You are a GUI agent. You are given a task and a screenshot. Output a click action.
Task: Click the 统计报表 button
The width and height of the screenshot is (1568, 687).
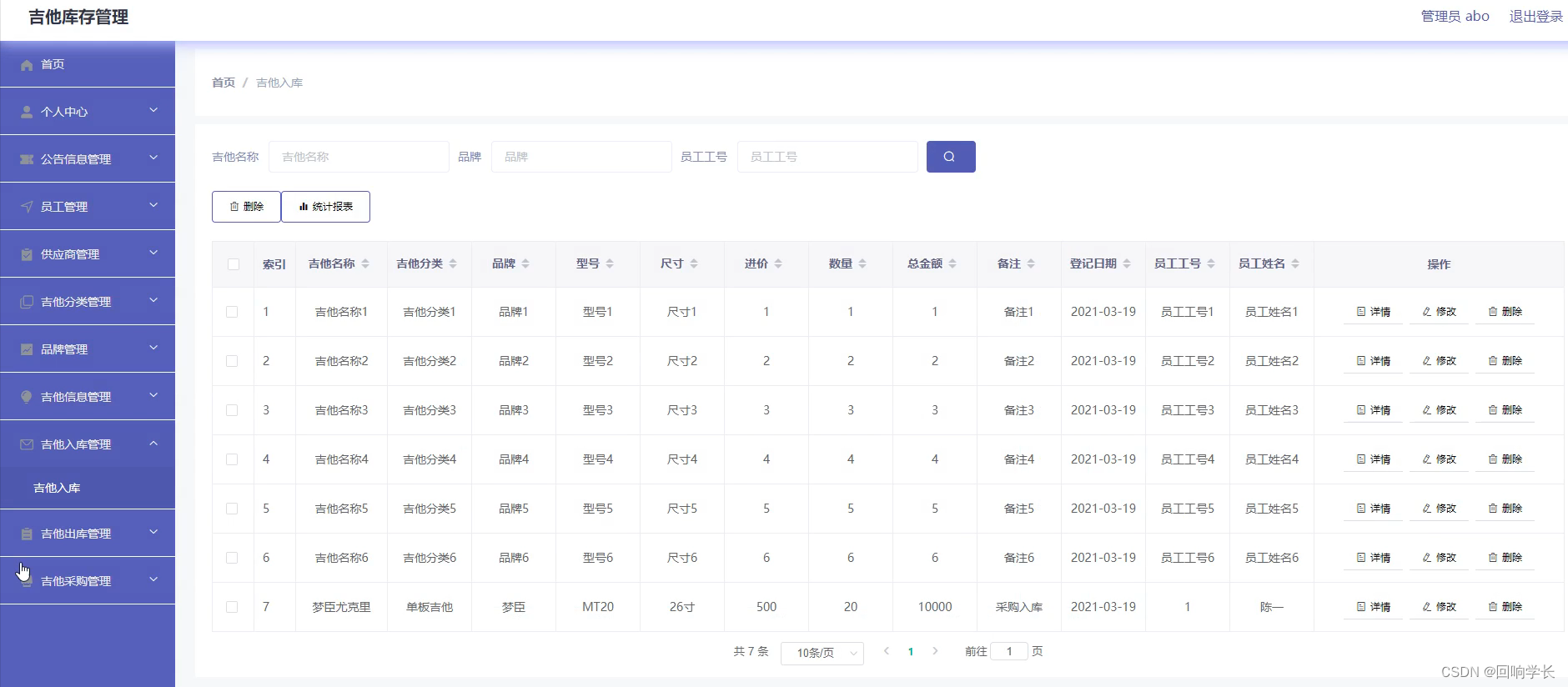(325, 207)
